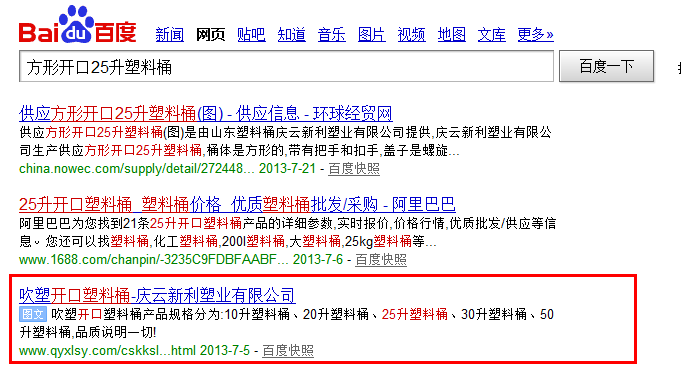Image resolution: width=681 pixels, height=367 pixels.
Task: Click the 百度一下 search button
Action: click(606, 66)
